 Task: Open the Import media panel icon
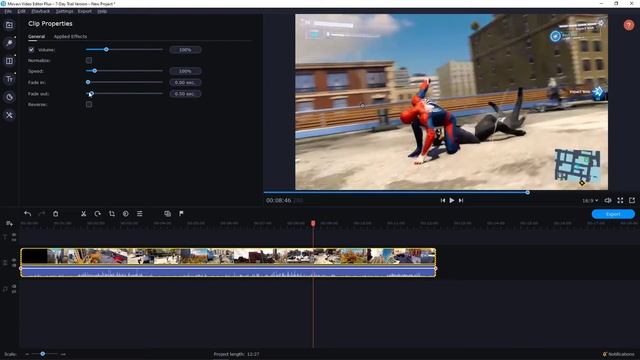(9, 25)
